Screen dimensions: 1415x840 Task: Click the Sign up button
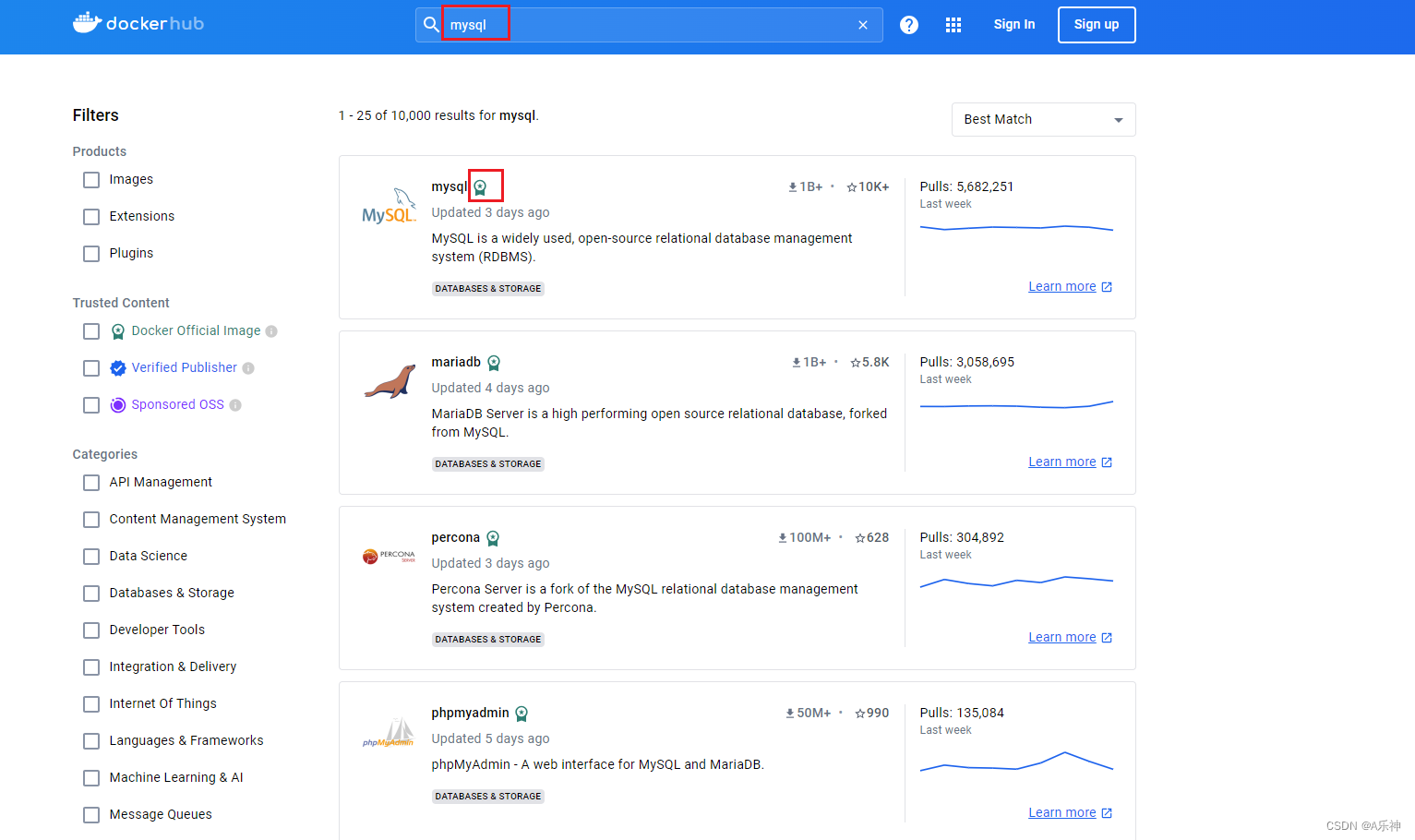tap(1097, 25)
